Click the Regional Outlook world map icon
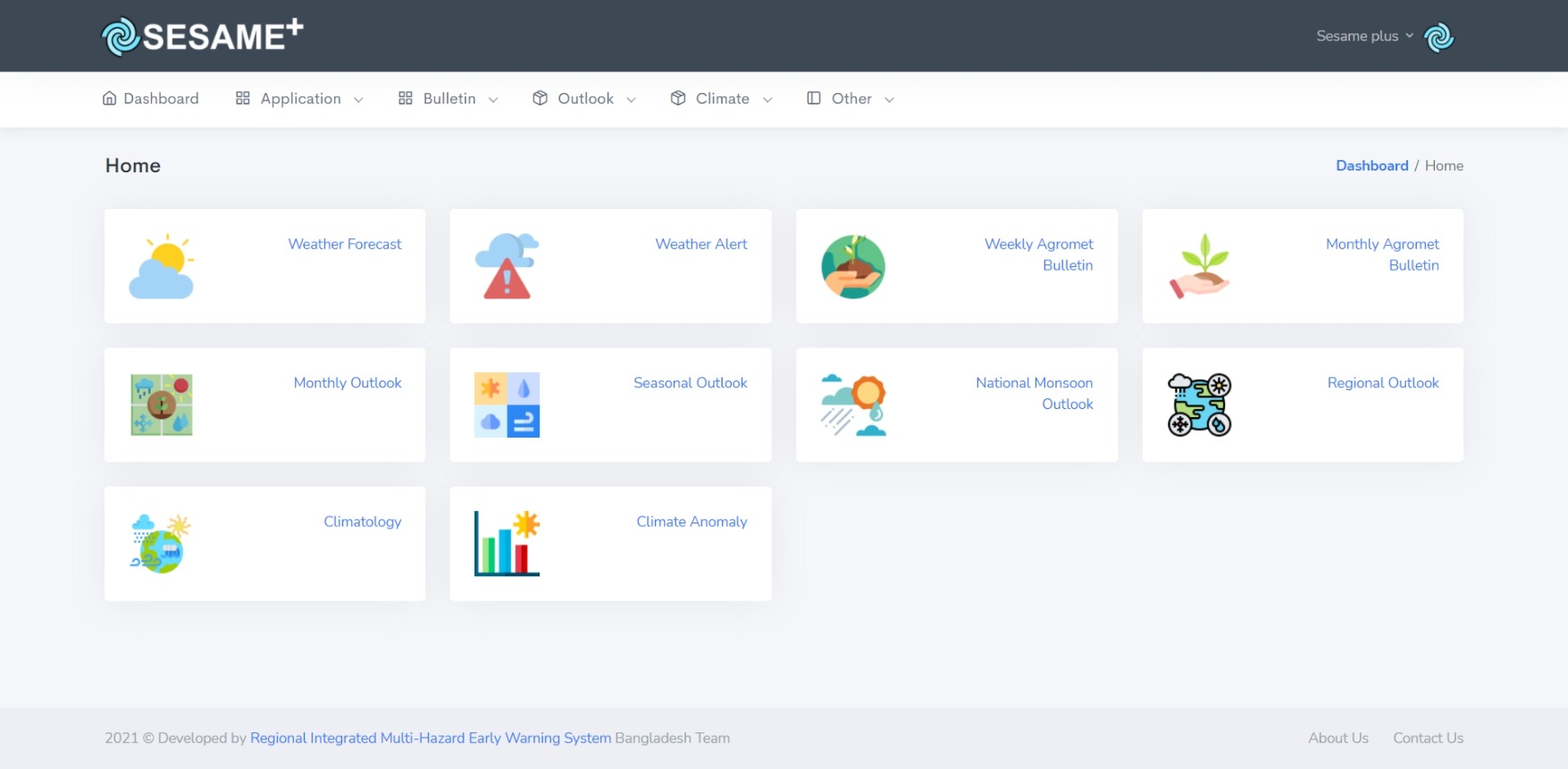The height and width of the screenshot is (769, 1568). [1200, 405]
